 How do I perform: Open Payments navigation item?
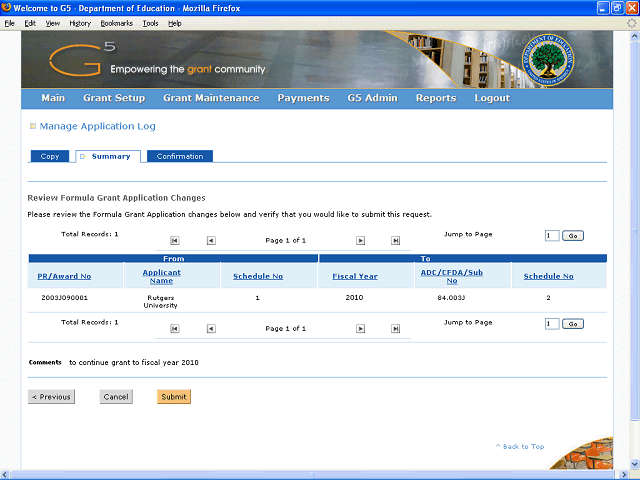(x=303, y=98)
